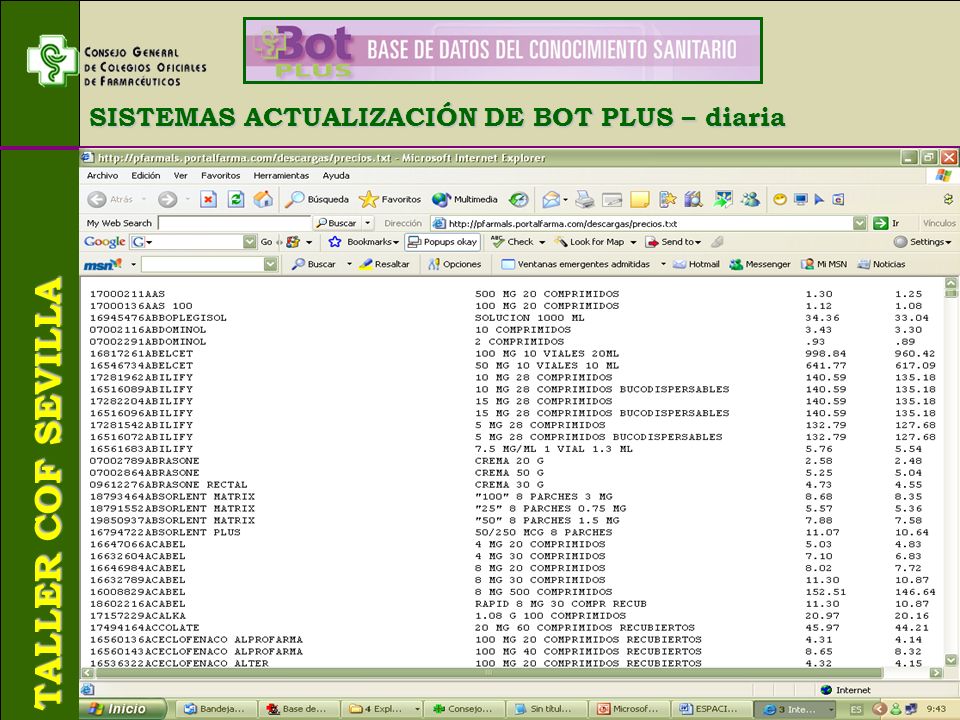
Task: Click the greyed-out highlighter icon after Send to
Action: click(718, 242)
